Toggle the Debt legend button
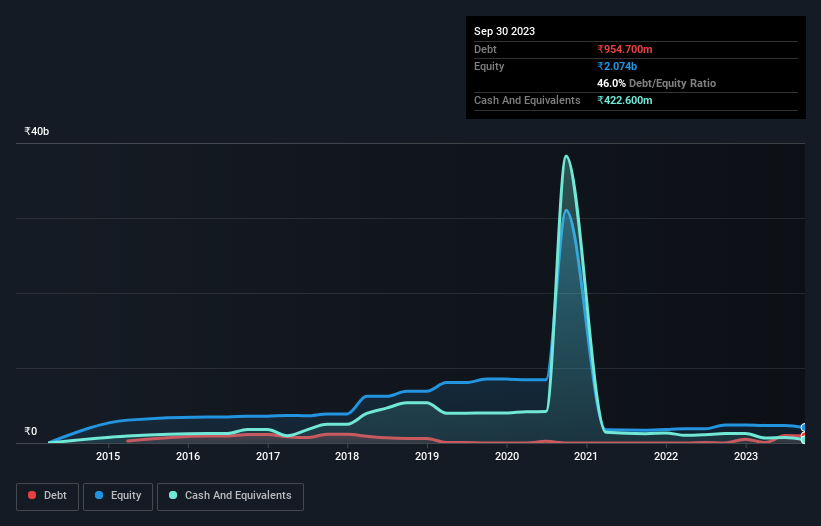 (x=48, y=496)
